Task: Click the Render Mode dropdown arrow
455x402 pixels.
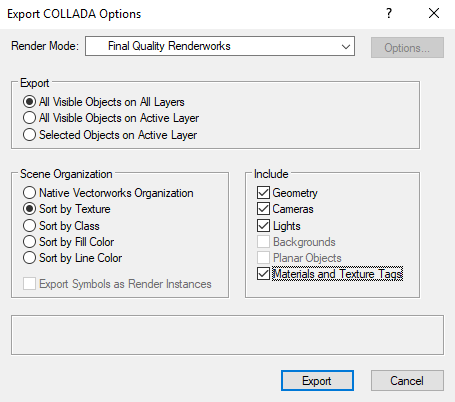Action: coord(346,47)
